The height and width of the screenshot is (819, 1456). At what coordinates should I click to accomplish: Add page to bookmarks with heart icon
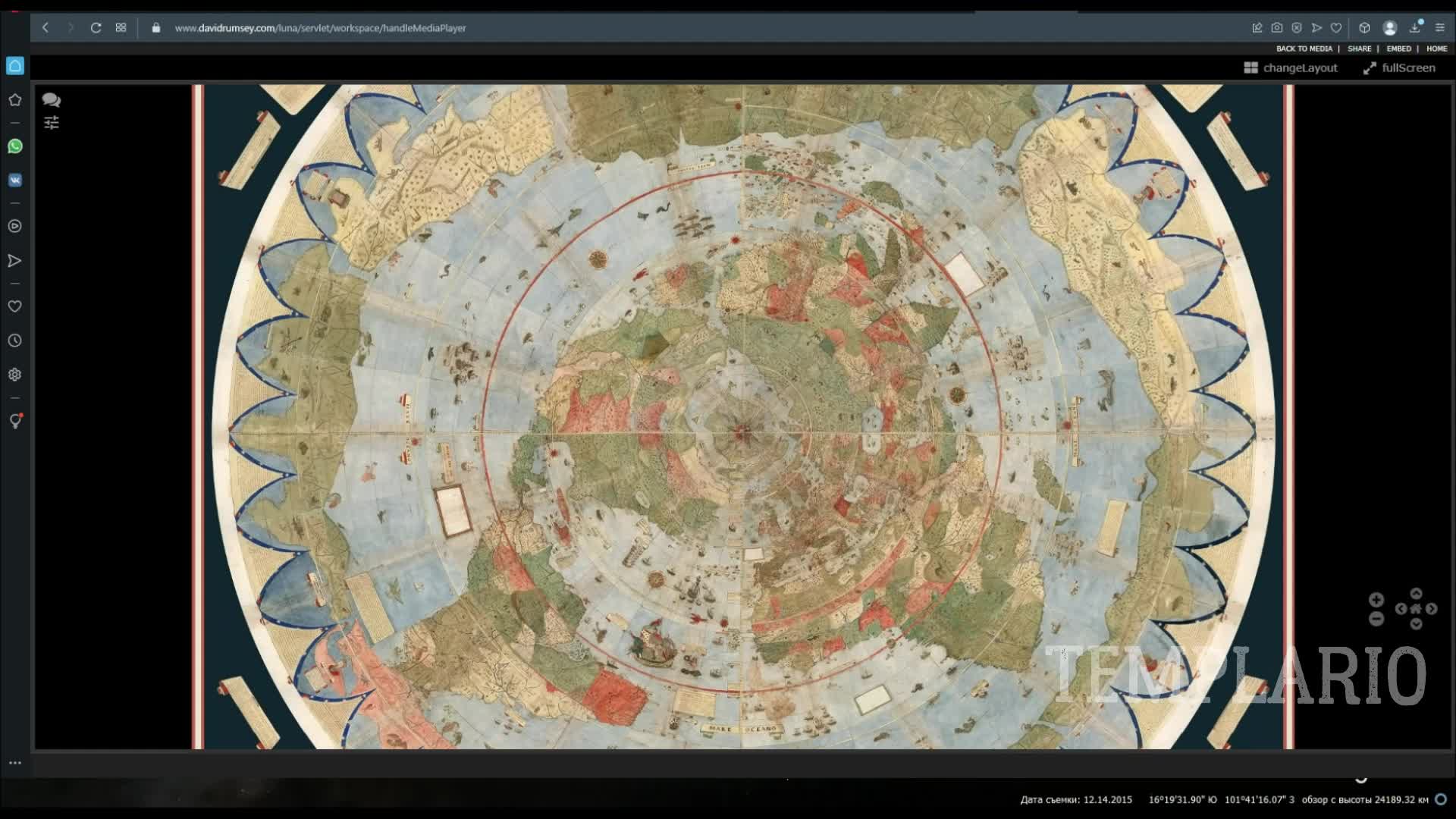[1336, 28]
